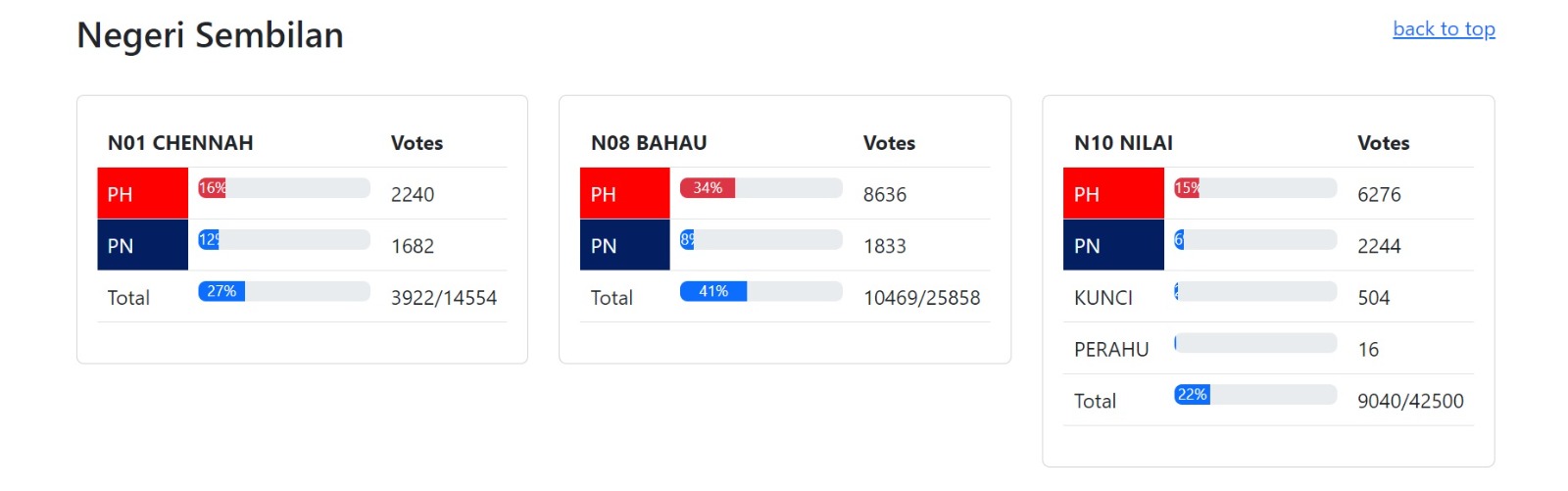The image size is (1568, 491).
Task: Click the 27% total progress bar in Chennah
Action: 284,291
